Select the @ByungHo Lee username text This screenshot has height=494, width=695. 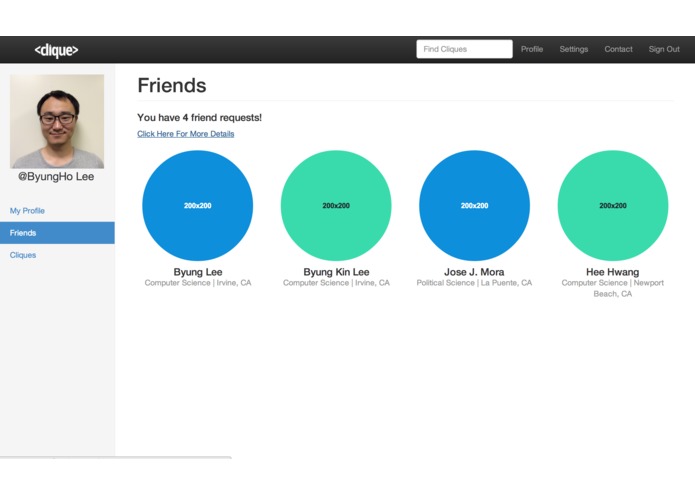(x=56, y=176)
